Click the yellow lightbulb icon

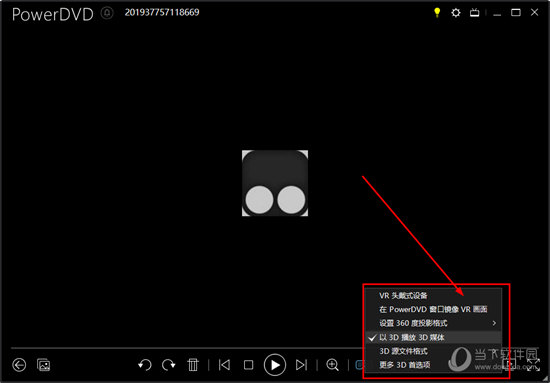coord(437,13)
